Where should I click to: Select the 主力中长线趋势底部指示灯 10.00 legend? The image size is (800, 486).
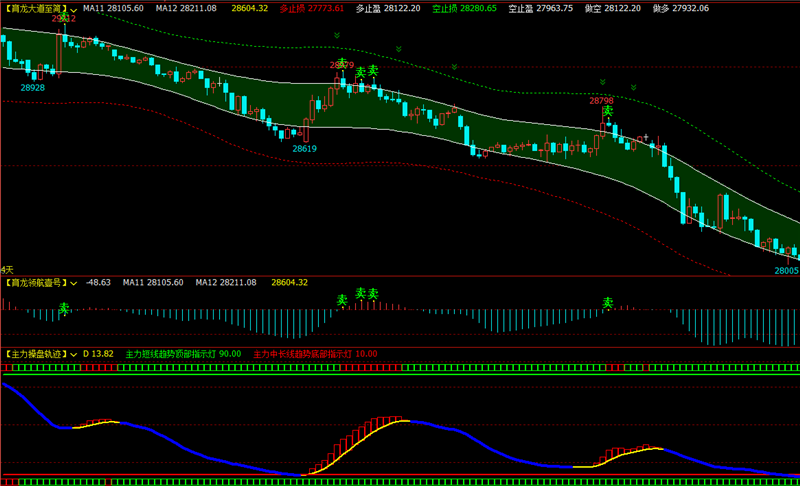[x=315, y=354]
